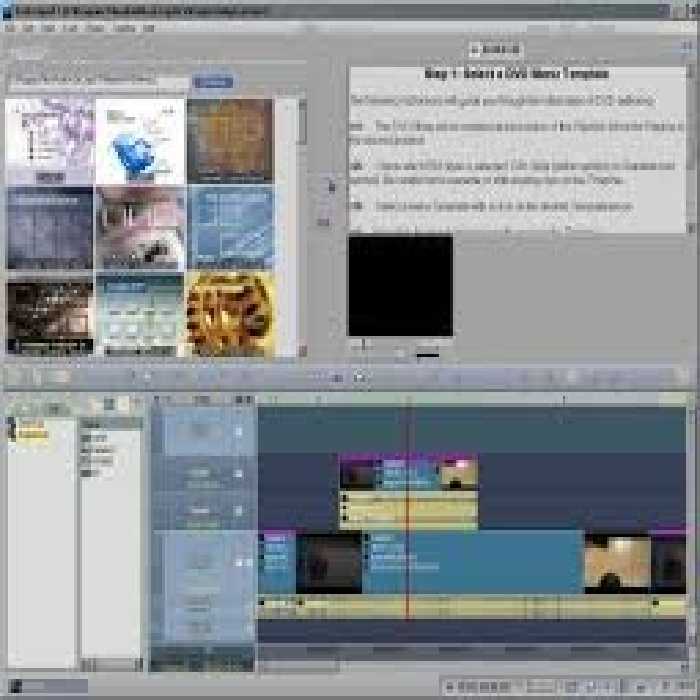700x700 pixels.
Task: Choose the light blue grid template thumbnail
Action: click(229, 228)
